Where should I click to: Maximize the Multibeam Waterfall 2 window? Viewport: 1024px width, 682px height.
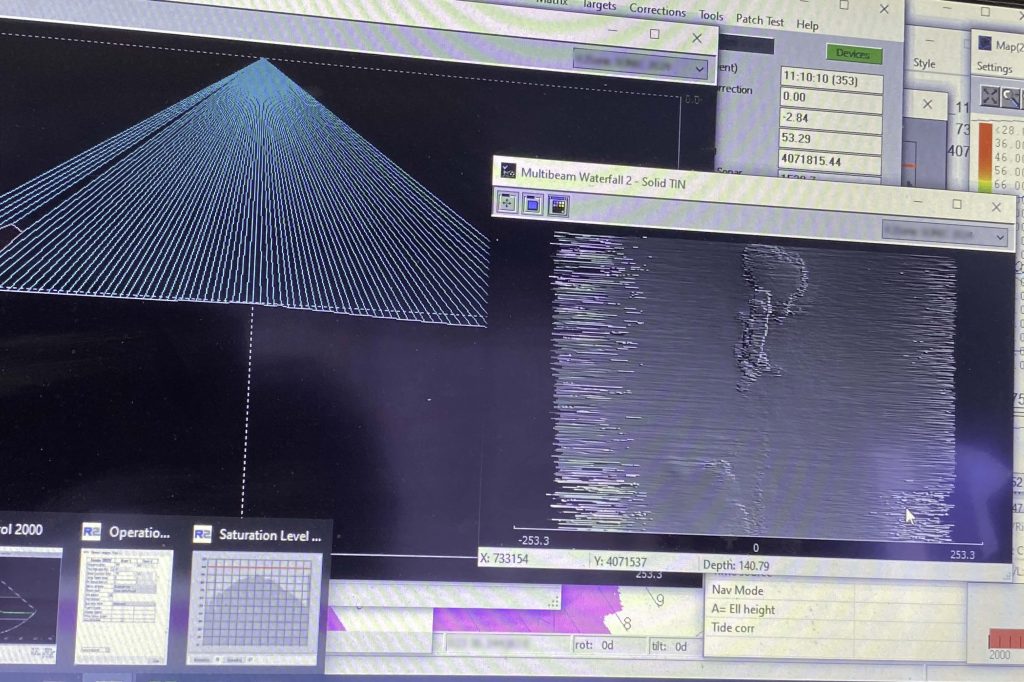[957, 204]
